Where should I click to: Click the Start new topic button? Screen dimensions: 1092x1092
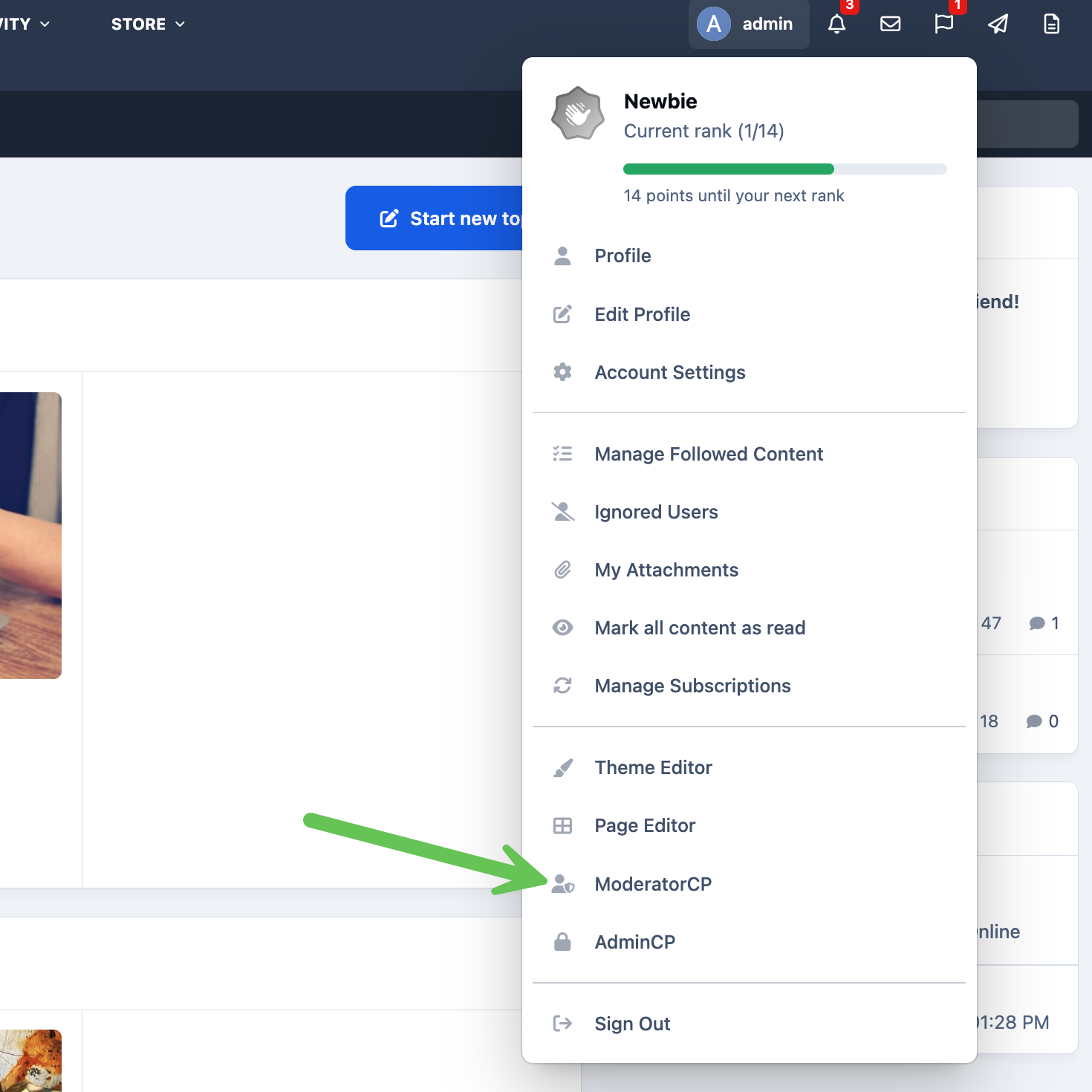pyautogui.click(x=434, y=218)
